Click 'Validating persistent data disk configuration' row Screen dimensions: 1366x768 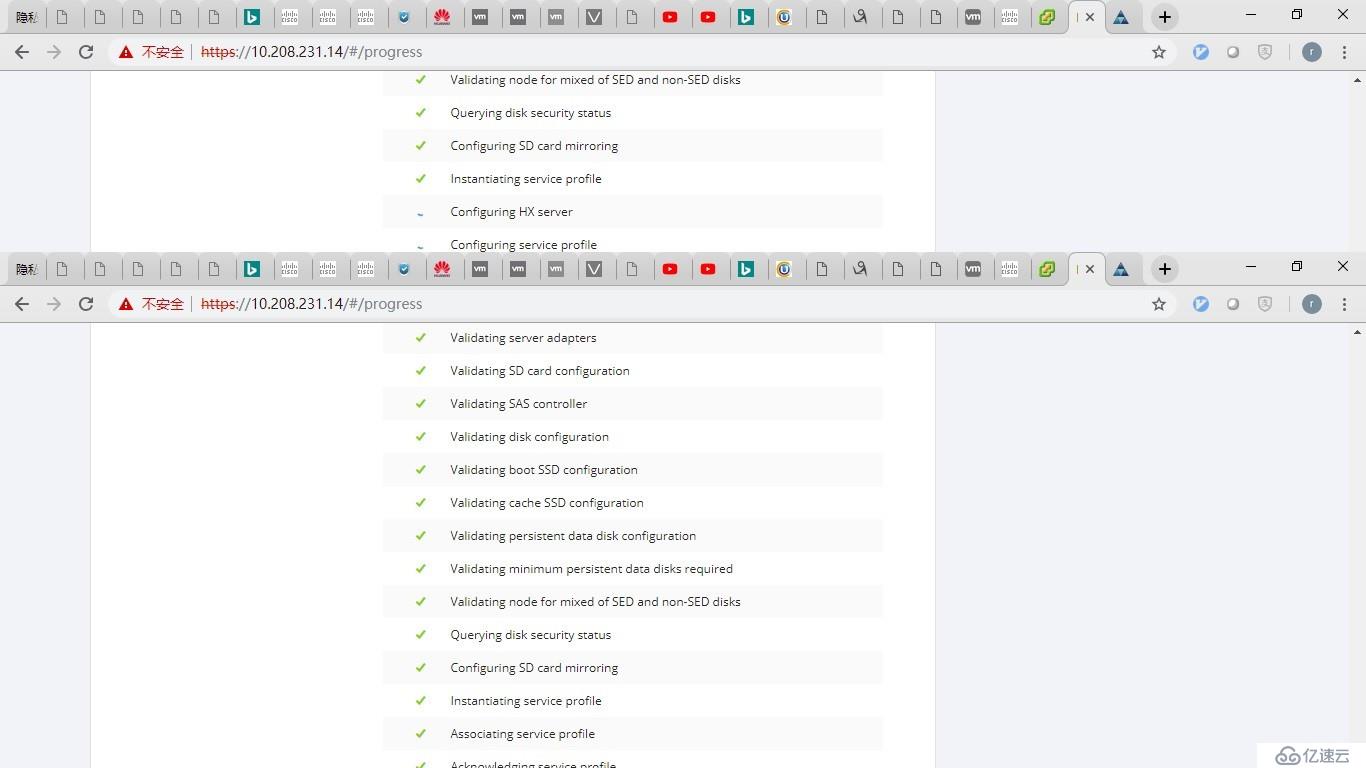pos(632,536)
